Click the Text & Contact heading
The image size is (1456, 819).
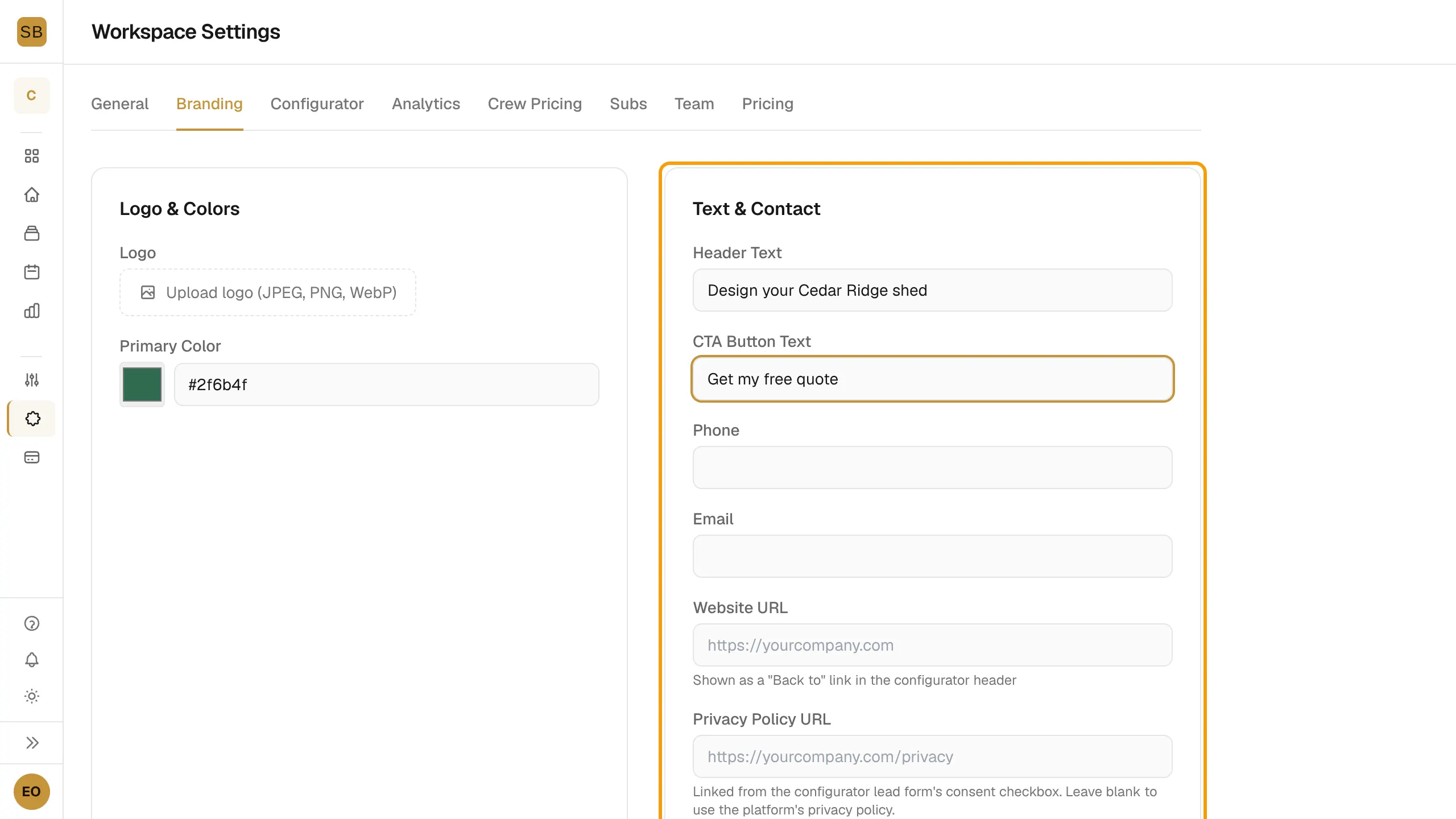[756, 209]
